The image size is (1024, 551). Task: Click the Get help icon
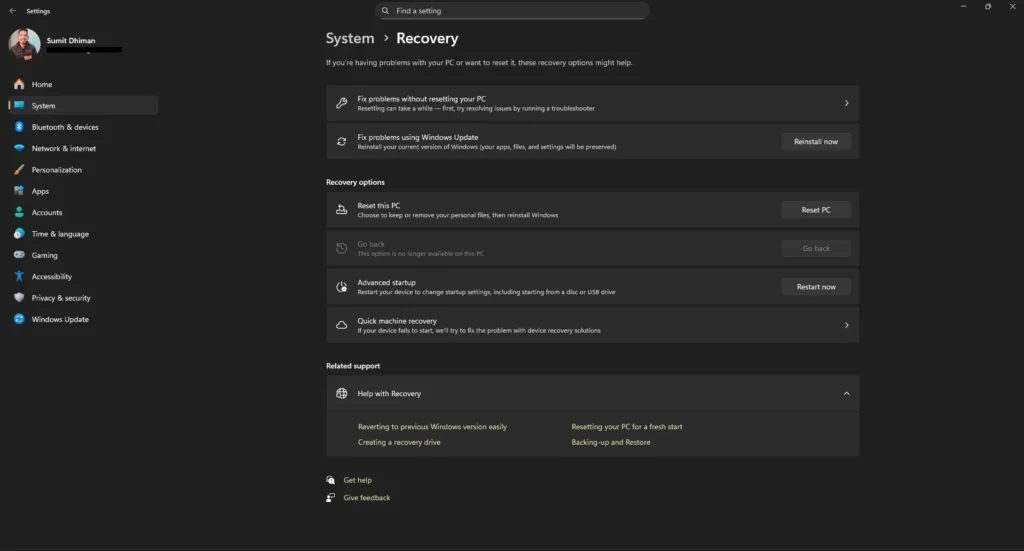[x=330, y=480]
